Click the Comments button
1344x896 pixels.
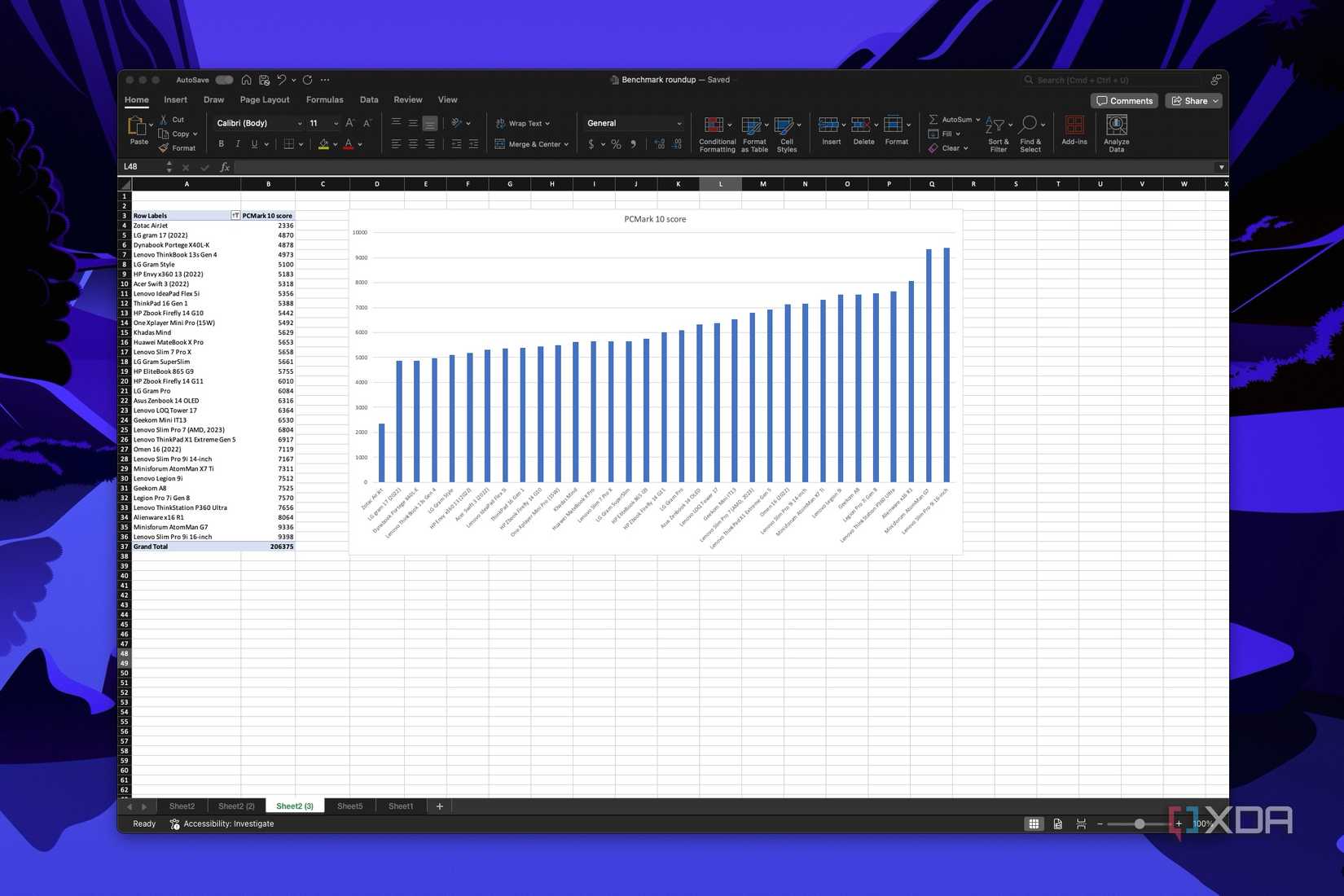point(1125,101)
